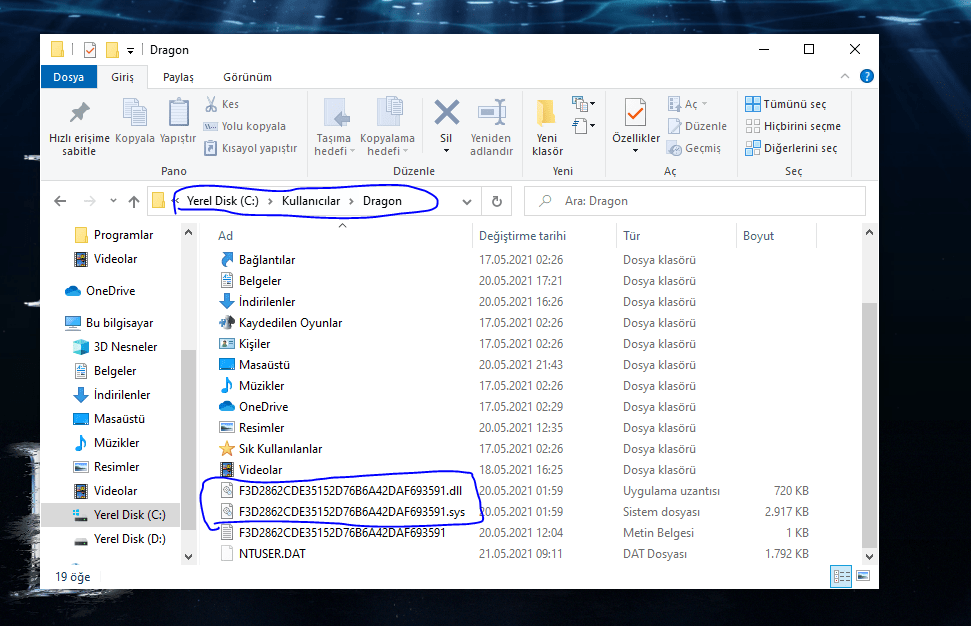The height and width of the screenshot is (626, 971).
Task: Select the İndirilenler folder in file list
Action: [267, 302]
